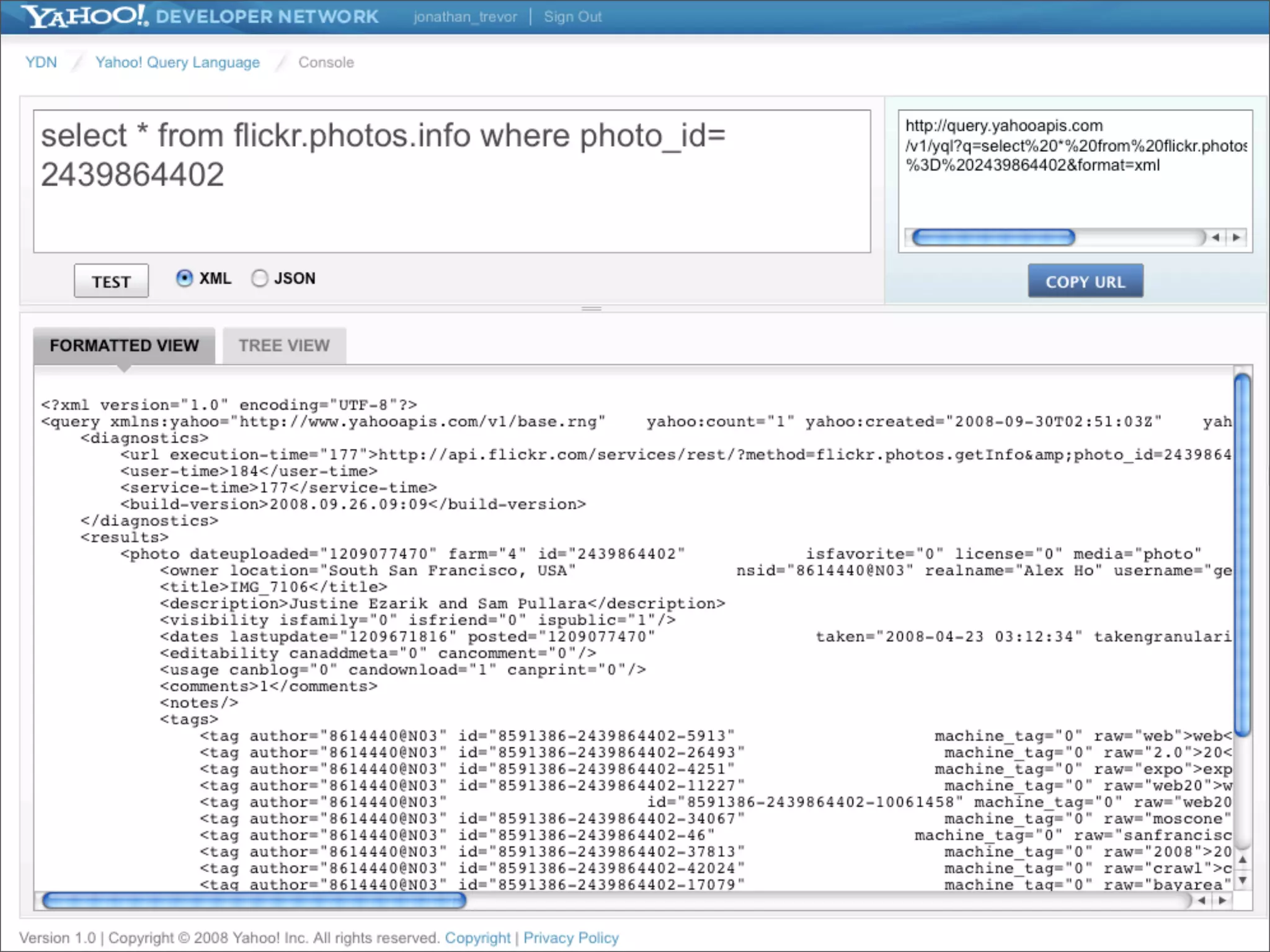This screenshot has height=952, width=1270.
Task: Click results vertical scrollbar thumb
Action: click(1242, 555)
